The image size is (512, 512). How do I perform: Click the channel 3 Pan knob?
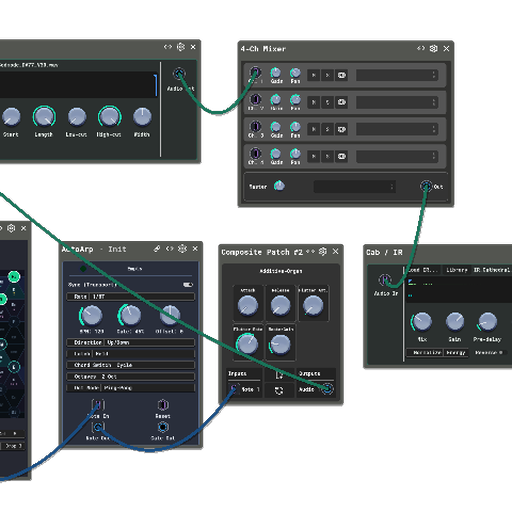[x=295, y=127]
